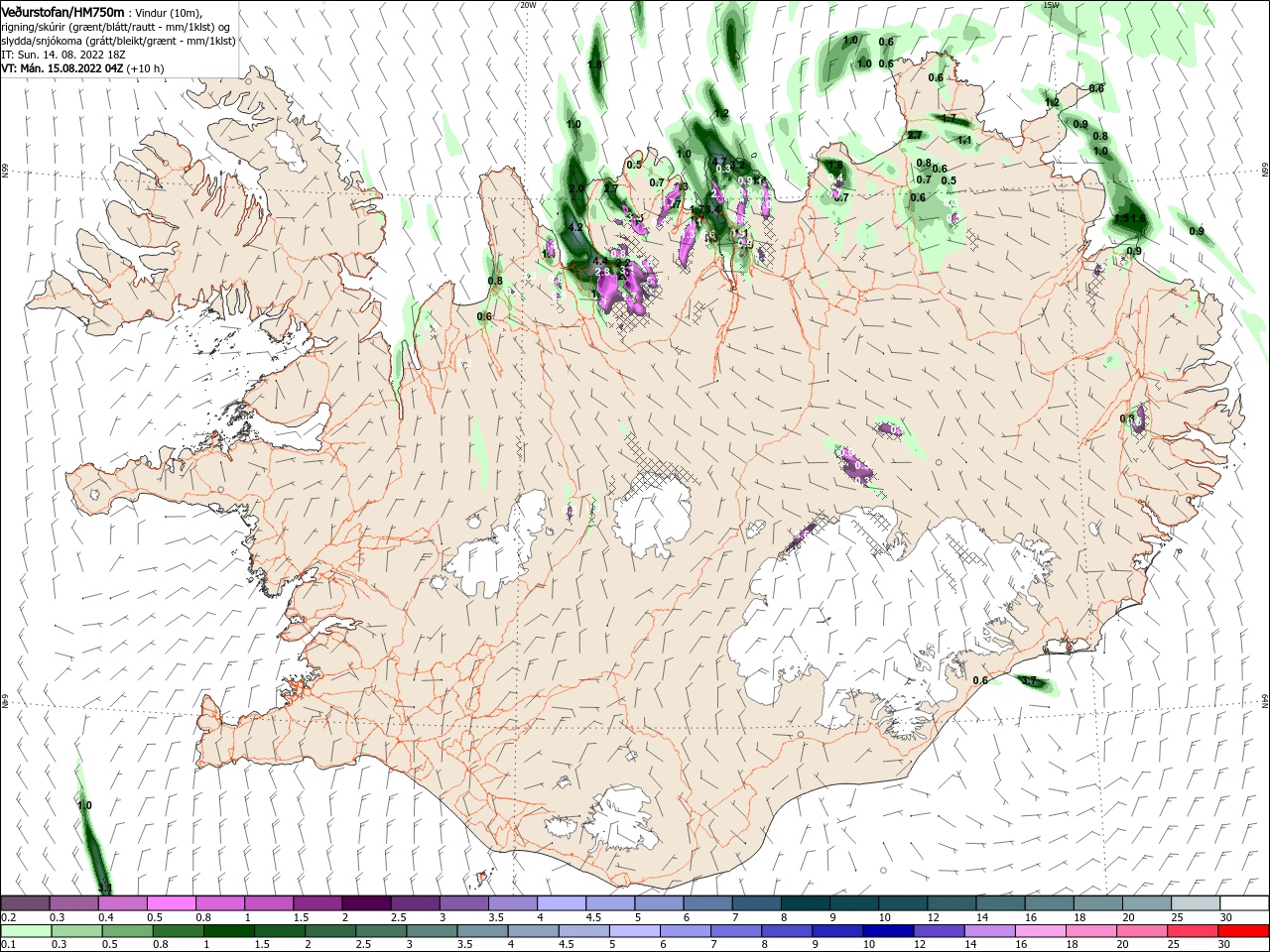
Task: Pick the 14 swatch in the upper snow scale
Action: pos(1001,903)
